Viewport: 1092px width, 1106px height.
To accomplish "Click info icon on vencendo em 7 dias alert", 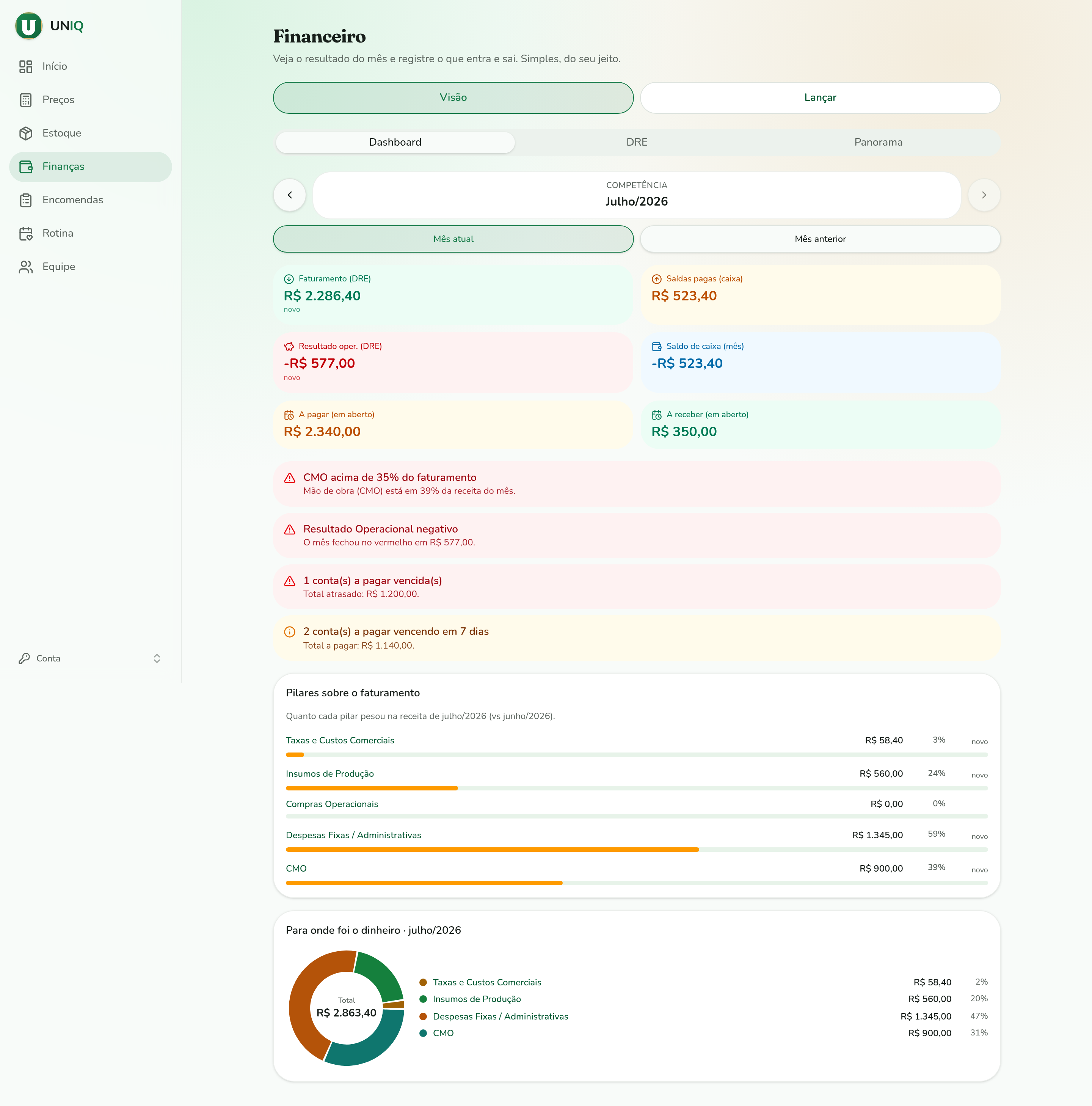I will pyautogui.click(x=290, y=632).
